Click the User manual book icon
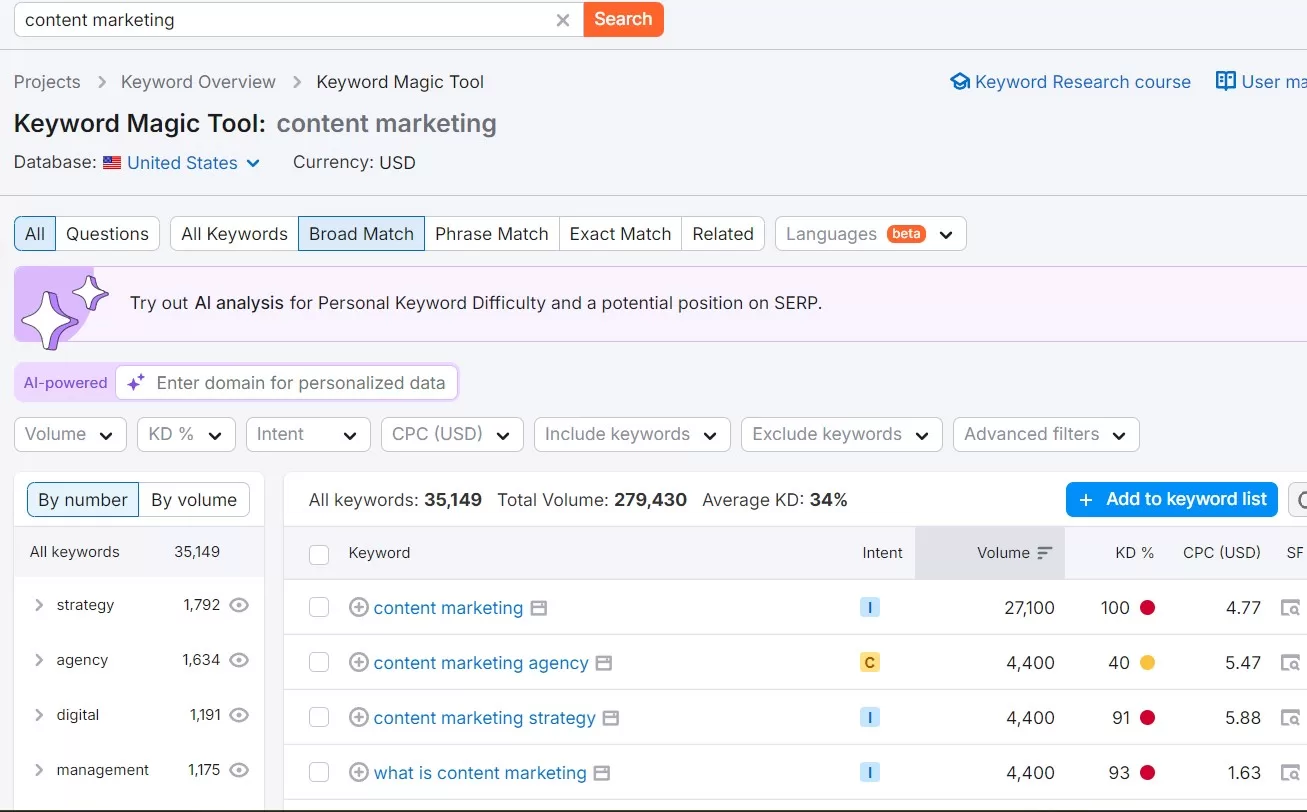 pos(1225,81)
